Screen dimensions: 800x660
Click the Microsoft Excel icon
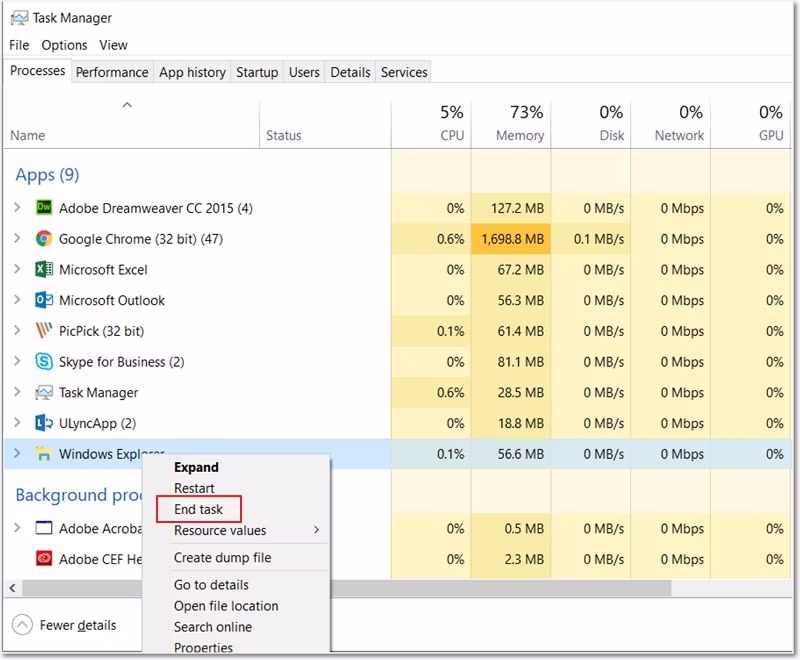click(x=44, y=270)
